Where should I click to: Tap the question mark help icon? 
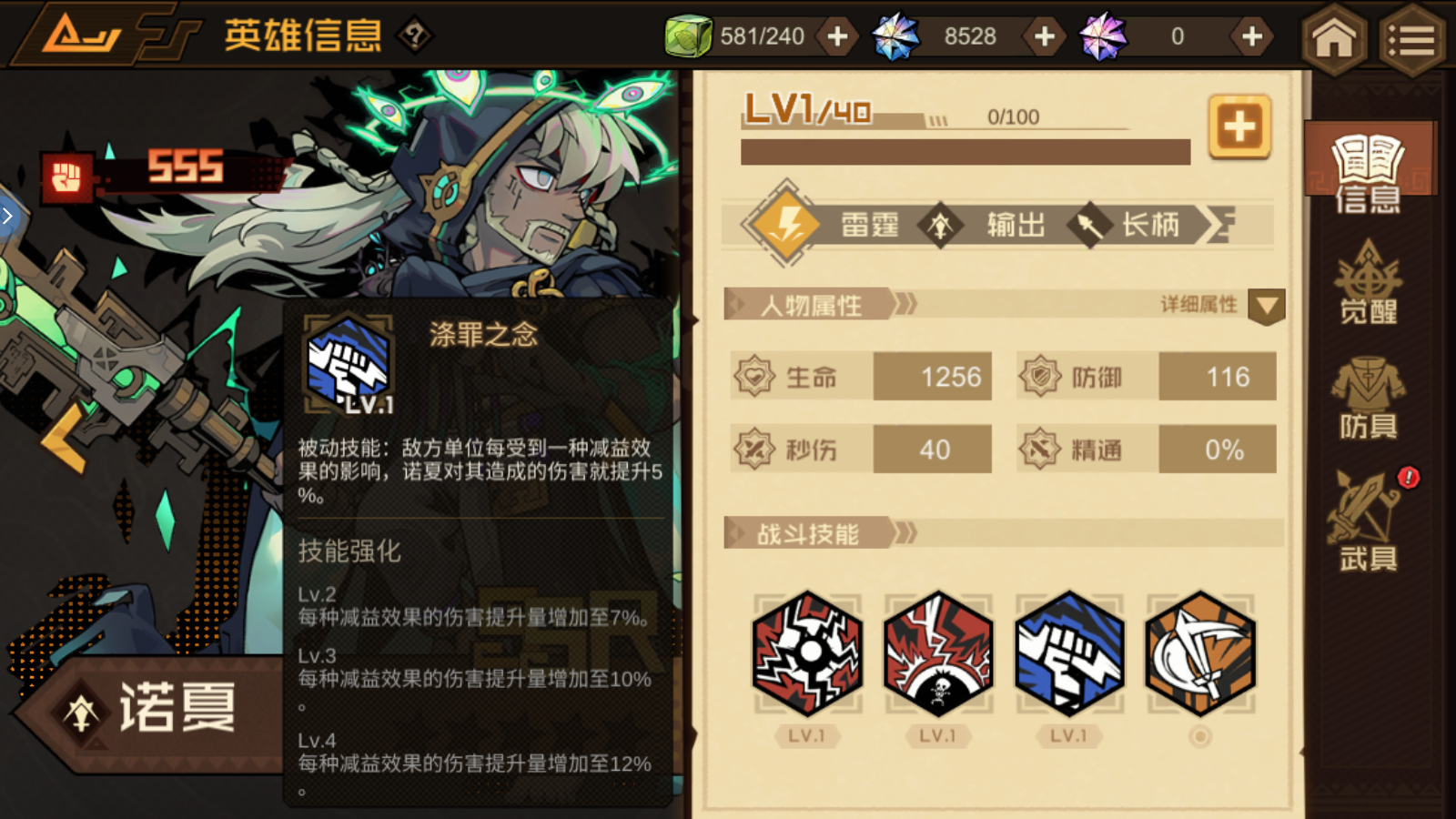[415, 36]
